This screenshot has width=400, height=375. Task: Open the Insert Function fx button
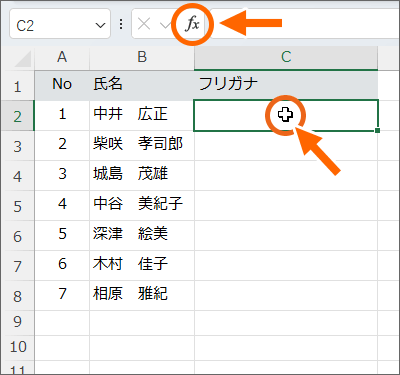pos(192,24)
